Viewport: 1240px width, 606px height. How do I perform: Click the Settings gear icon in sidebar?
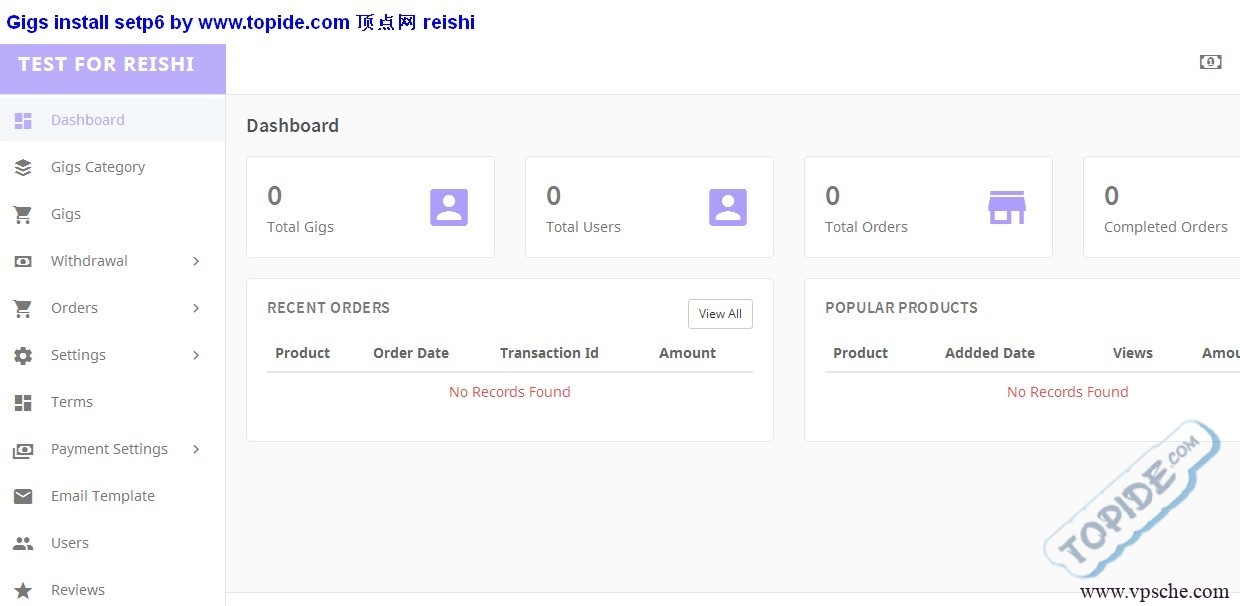[23, 355]
